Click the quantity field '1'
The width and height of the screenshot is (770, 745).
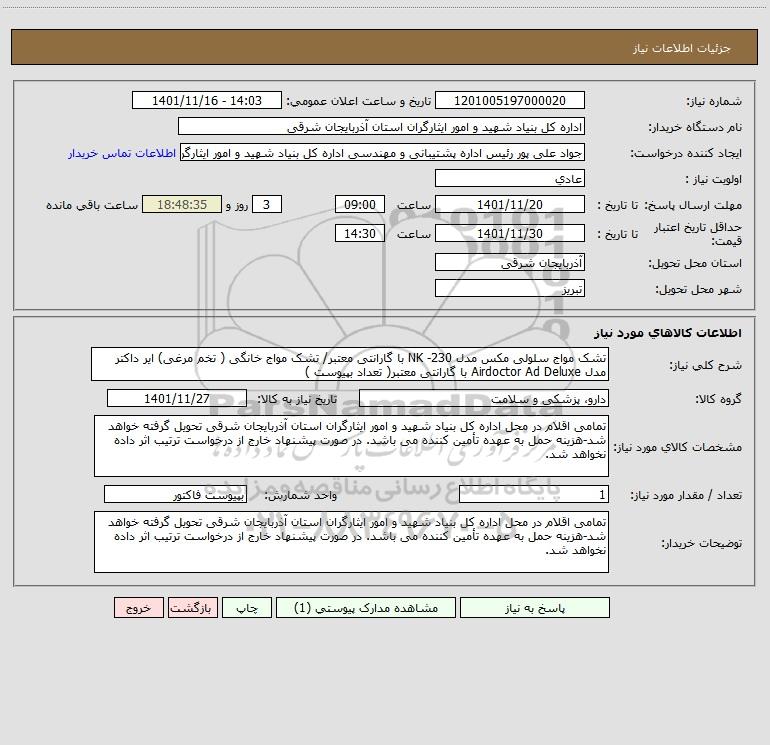click(534, 494)
